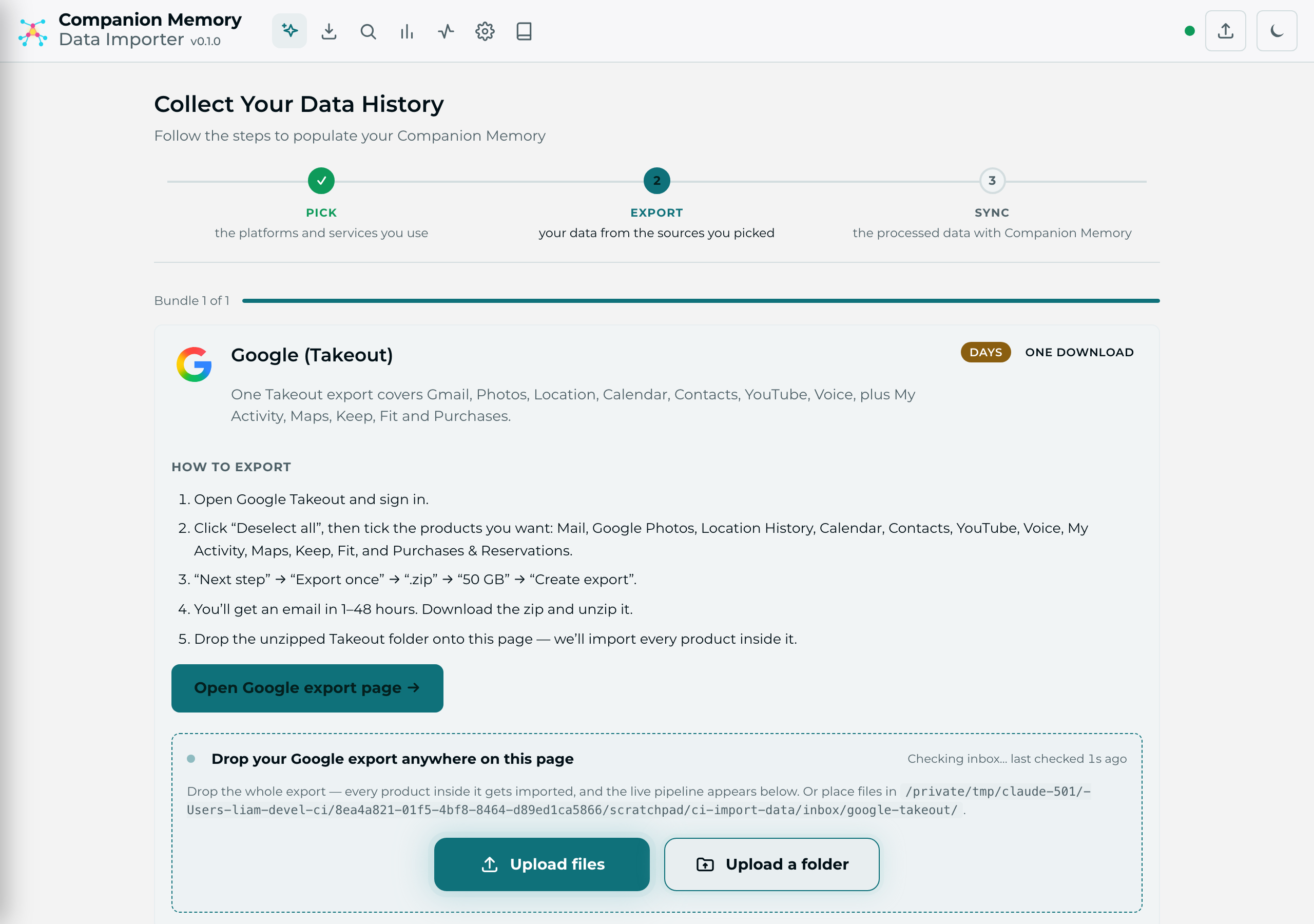The width and height of the screenshot is (1314, 924).
Task: Open the Collect sparkle icon in the toolbar
Action: 289,31
